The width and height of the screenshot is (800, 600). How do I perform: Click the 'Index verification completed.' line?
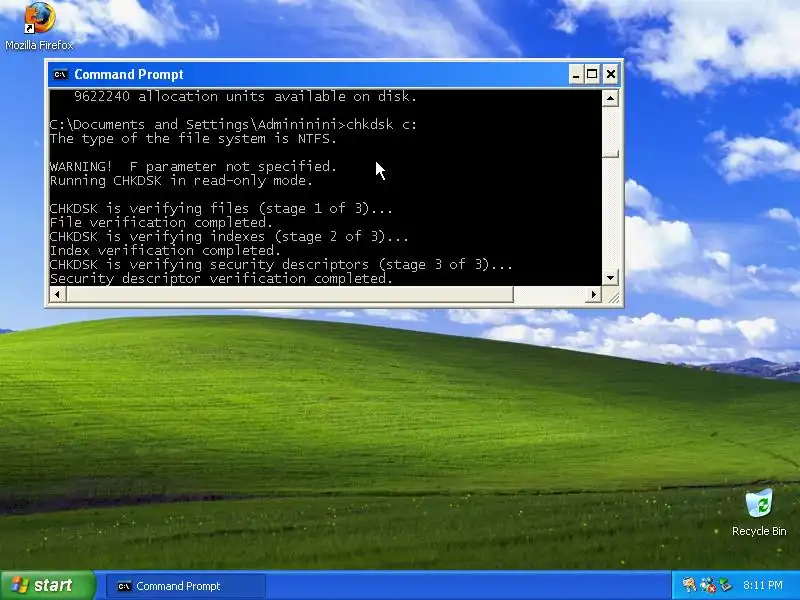(x=165, y=251)
